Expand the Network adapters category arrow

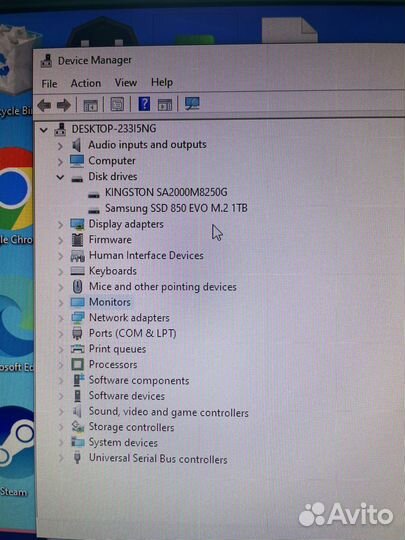click(61, 318)
